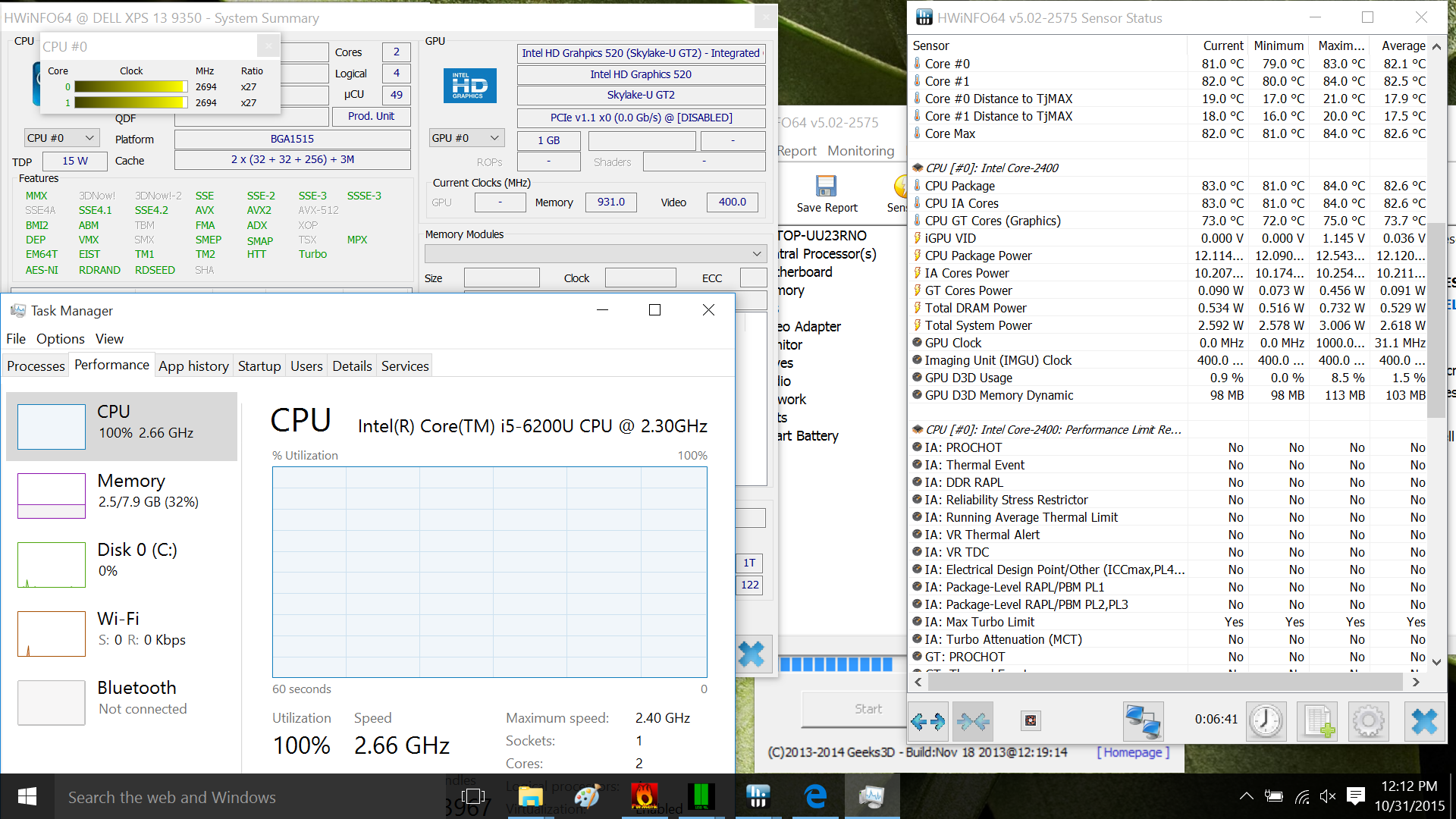Click the network remote monitoring icon
This screenshot has width=1456, height=819.
1143,721
